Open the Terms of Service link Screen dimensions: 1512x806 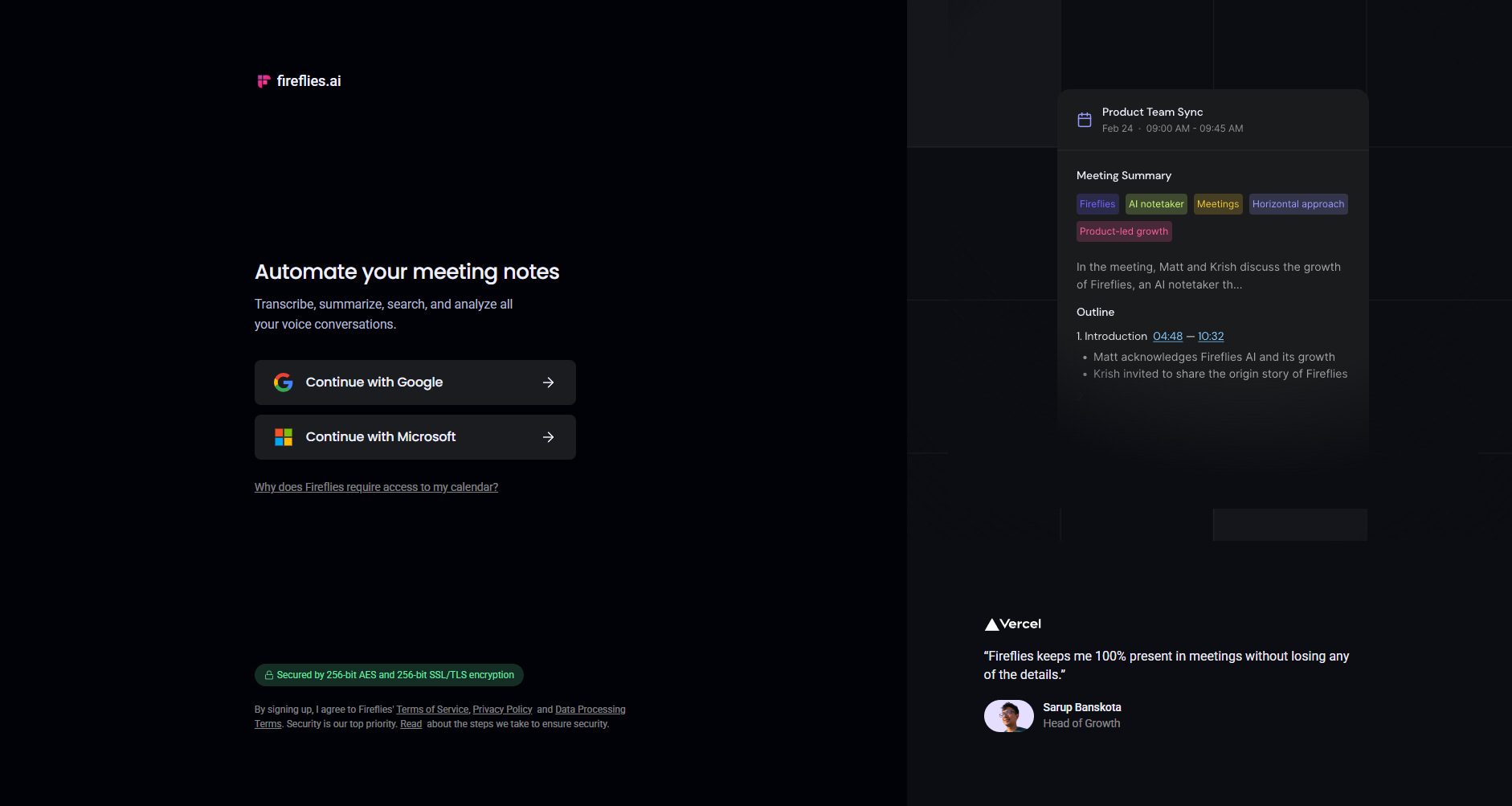point(432,710)
